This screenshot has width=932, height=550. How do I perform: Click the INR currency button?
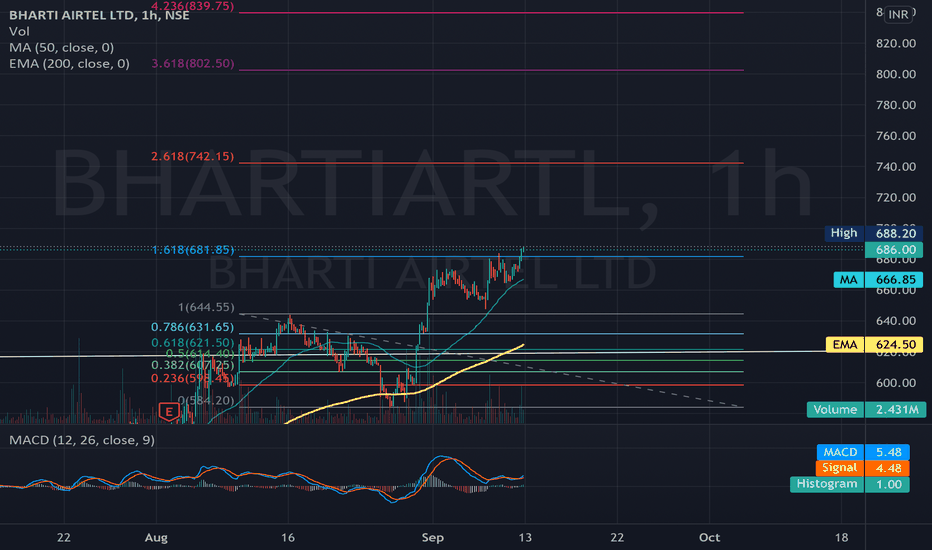[x=898, y=14]
